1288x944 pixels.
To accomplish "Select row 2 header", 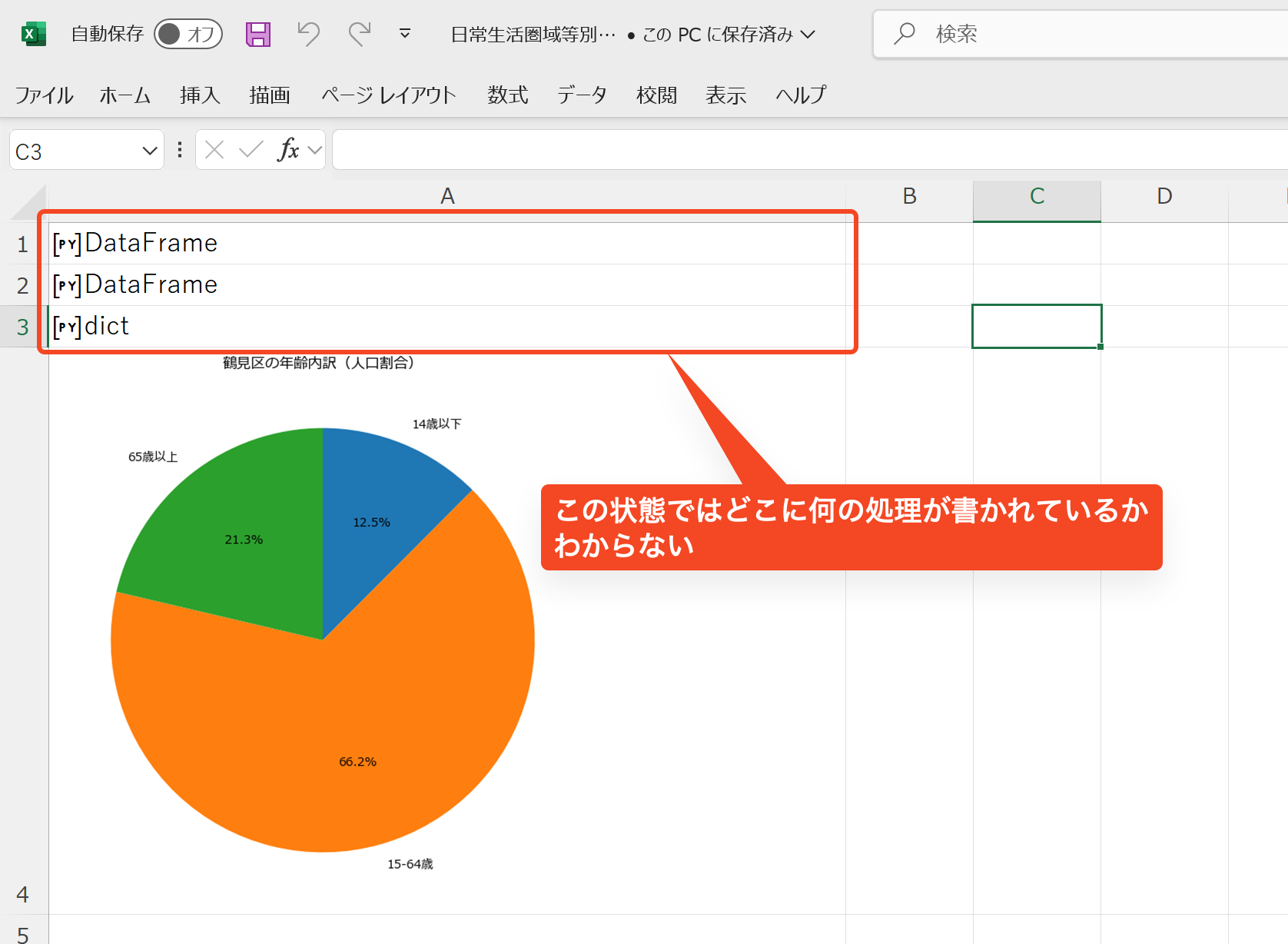I will pos(23,285).
